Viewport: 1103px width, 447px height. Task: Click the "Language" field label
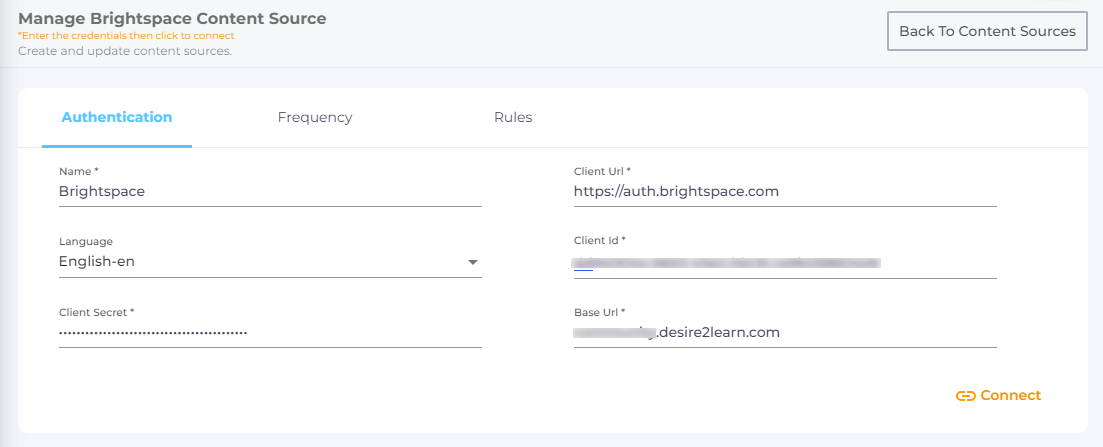tap(86, 241)
